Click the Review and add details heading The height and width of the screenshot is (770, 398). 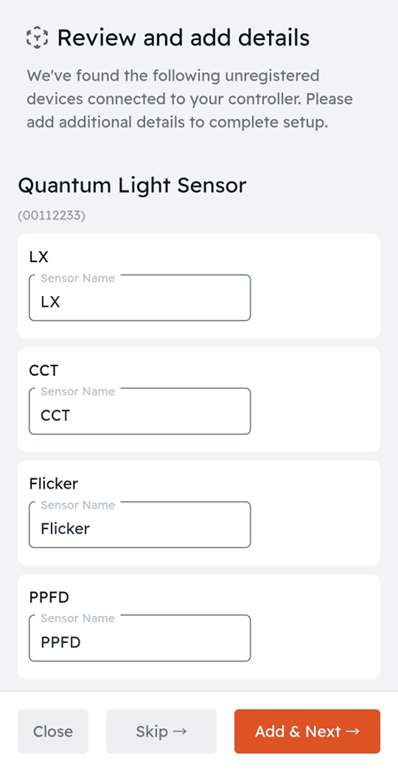point(183,38)
